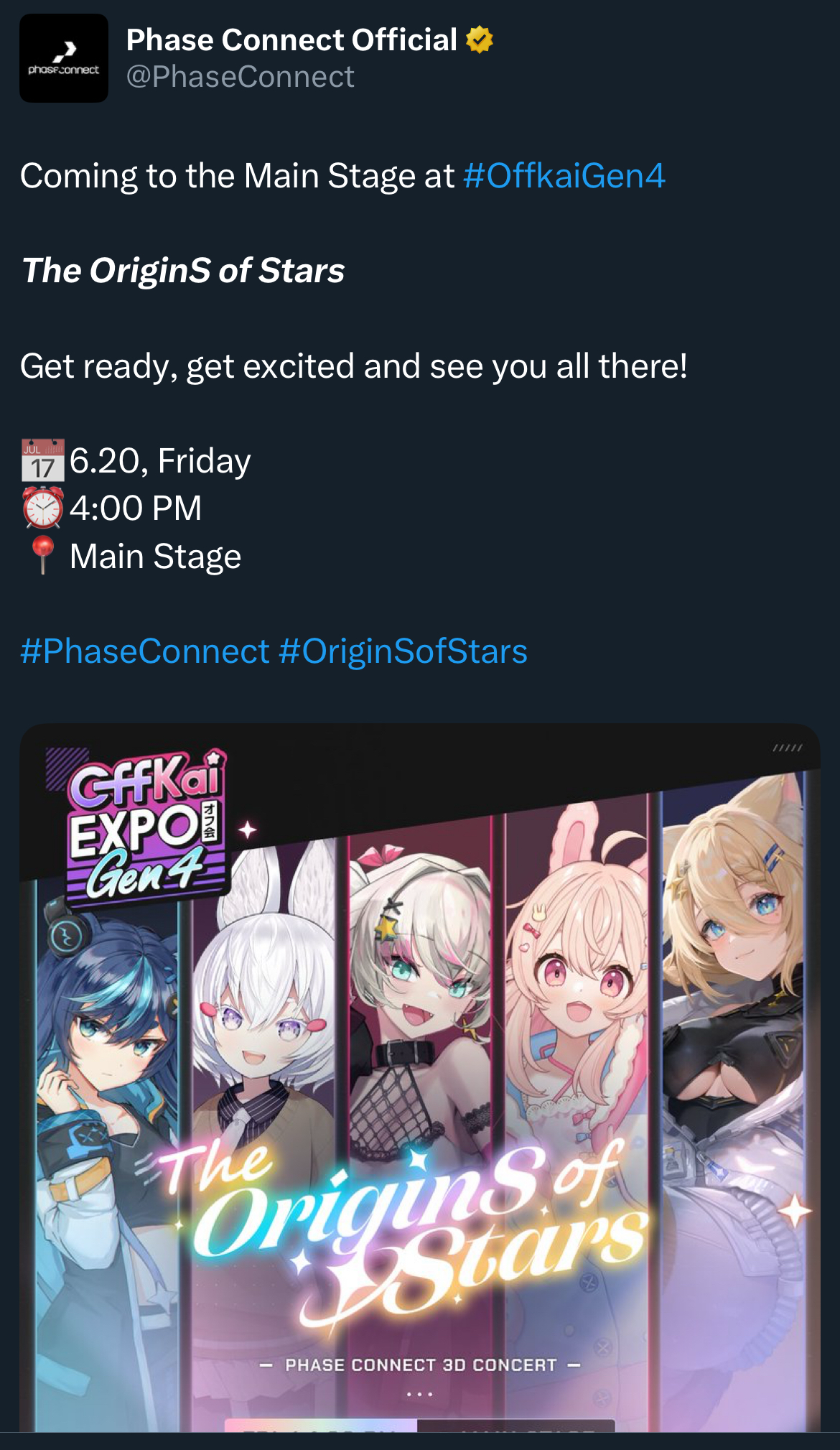Tap the character with the star hairclip
The image size is (840, 1450).
click(x=424, y=1005)
